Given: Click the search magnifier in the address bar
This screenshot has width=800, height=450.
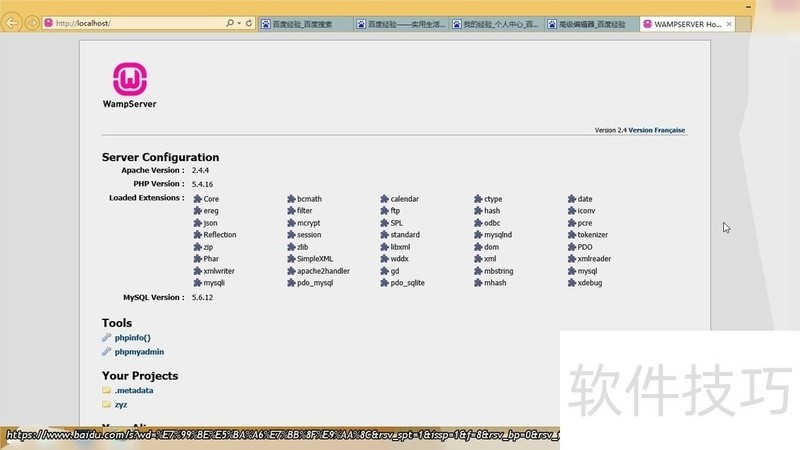Looking at the screenshot, I should tap(230, 23).
